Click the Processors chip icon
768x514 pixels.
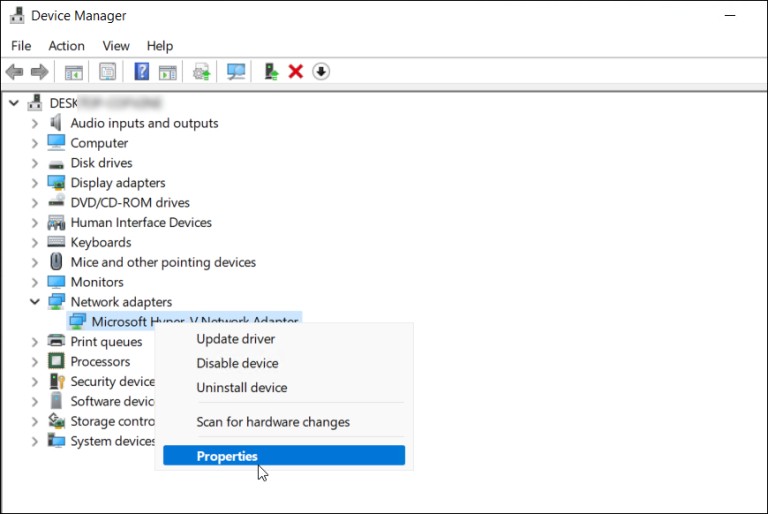pyautogui.click(x=56, y=361)
